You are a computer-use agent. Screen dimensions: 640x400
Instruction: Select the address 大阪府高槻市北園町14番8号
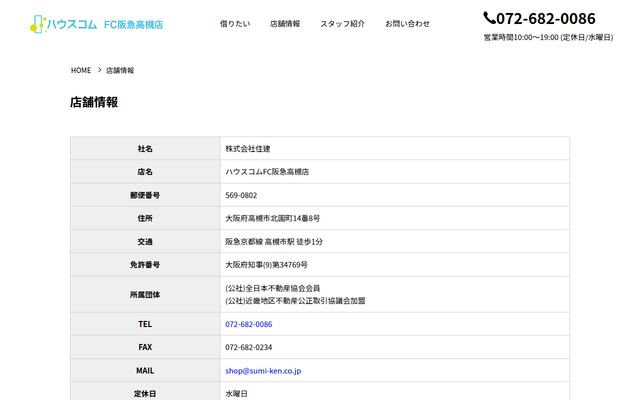point(273,218)
